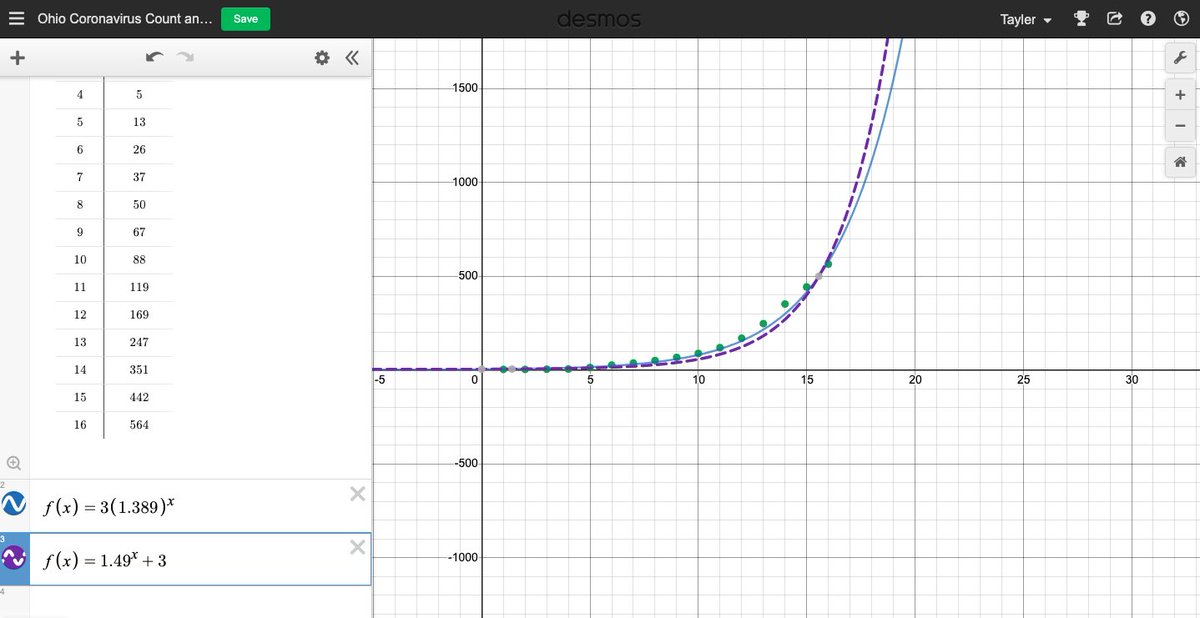
Task: Select table cell with value 442
Action: 139,397
